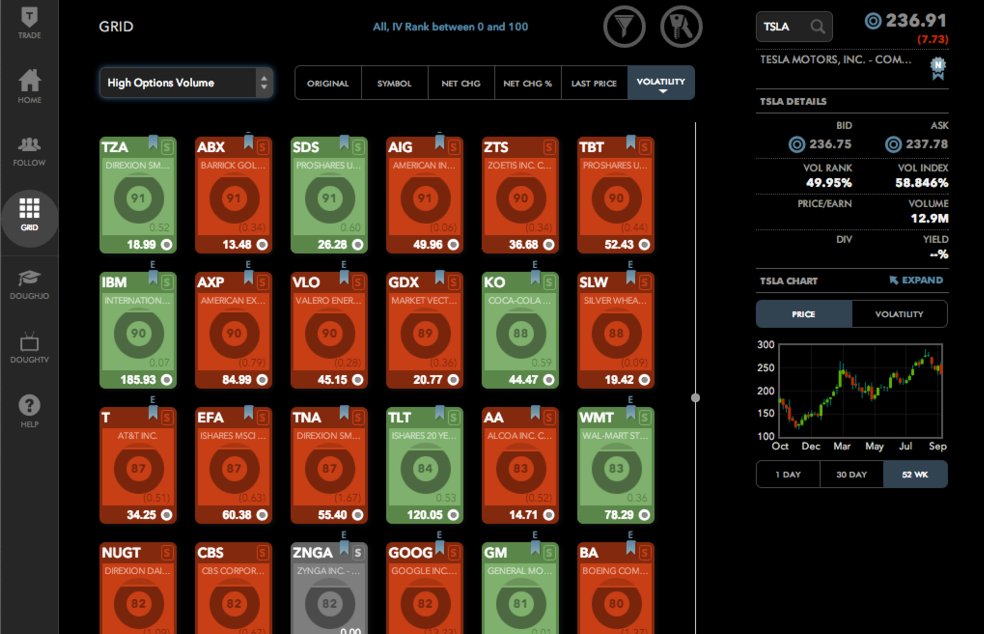Open the High Options Volume dropdown
The height and width of the screenshot is (634, 984).
point(186,83)
